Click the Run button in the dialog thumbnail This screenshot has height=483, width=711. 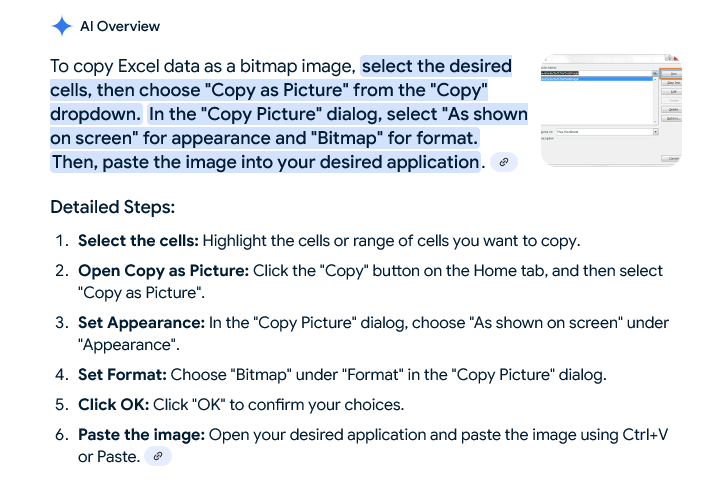(x=670, y=73)
